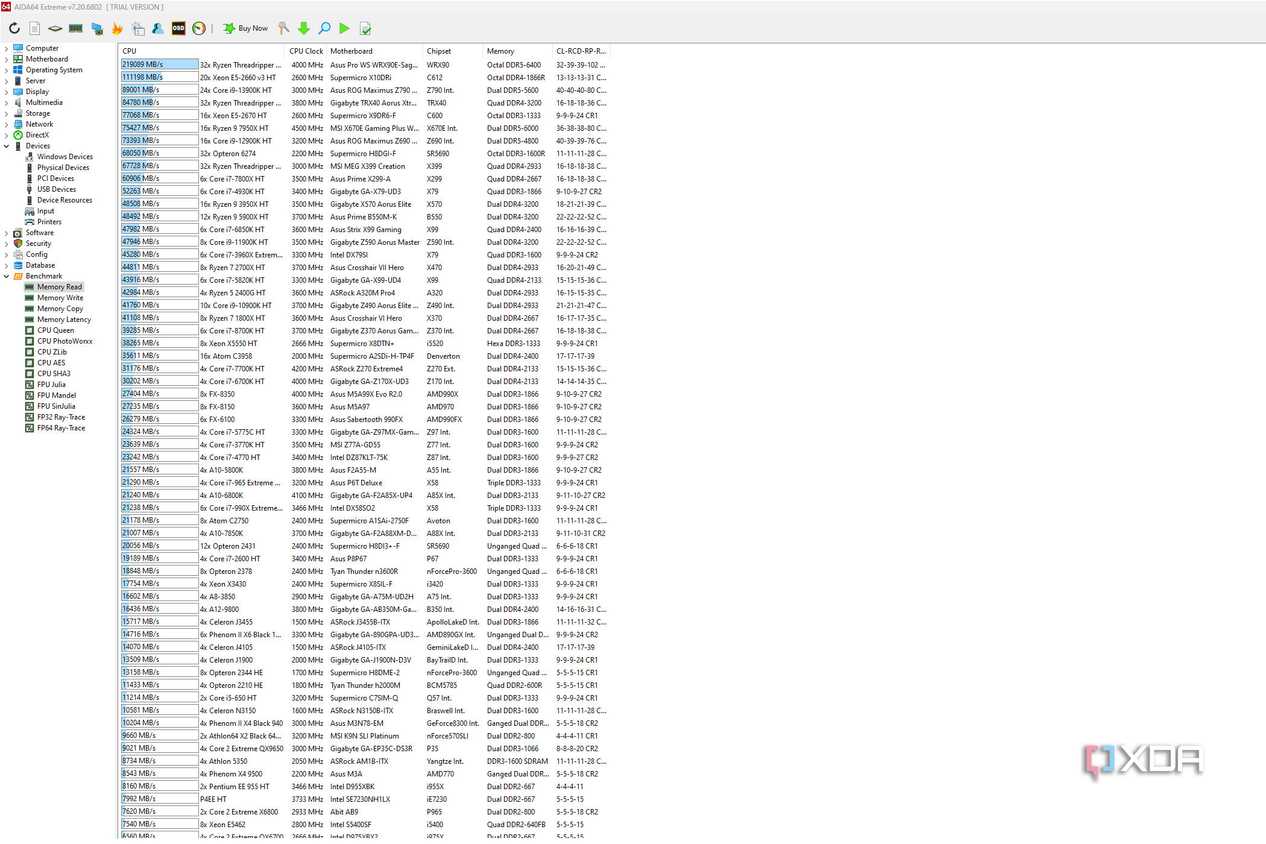1266x844 pixels.
Task: Select Multimedia in the sidebar tree
Action: pos(44,102)
